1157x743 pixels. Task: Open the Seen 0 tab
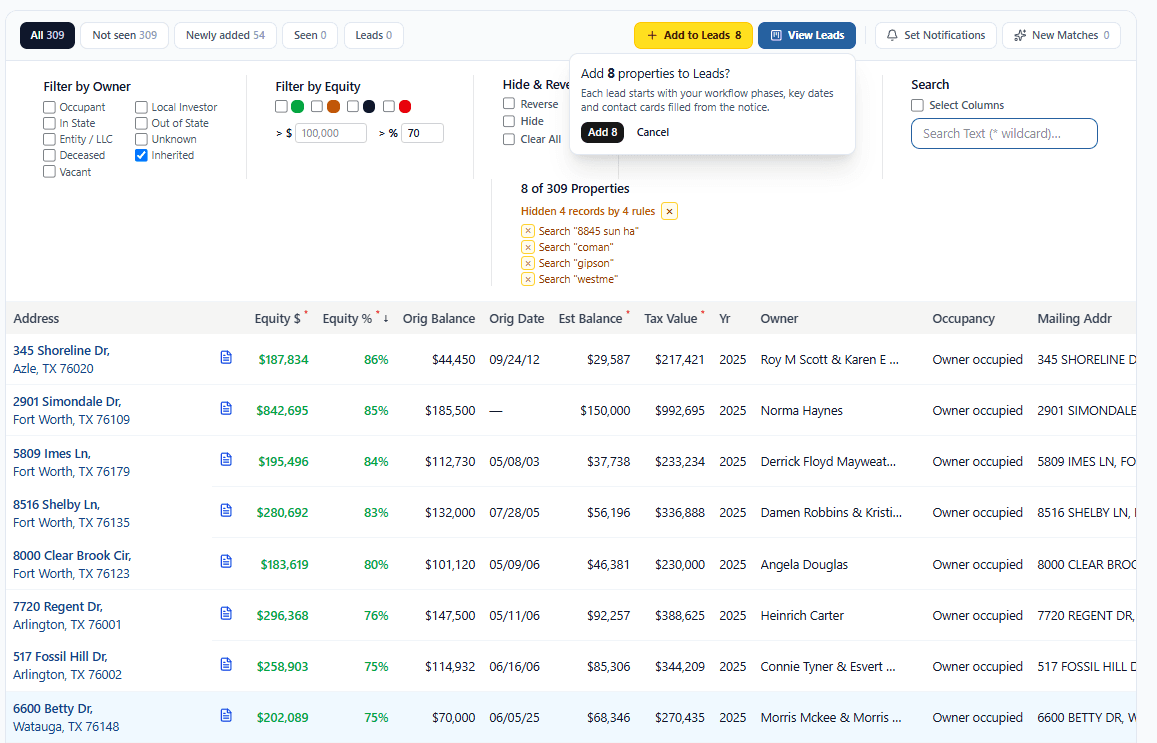[310, 35]
